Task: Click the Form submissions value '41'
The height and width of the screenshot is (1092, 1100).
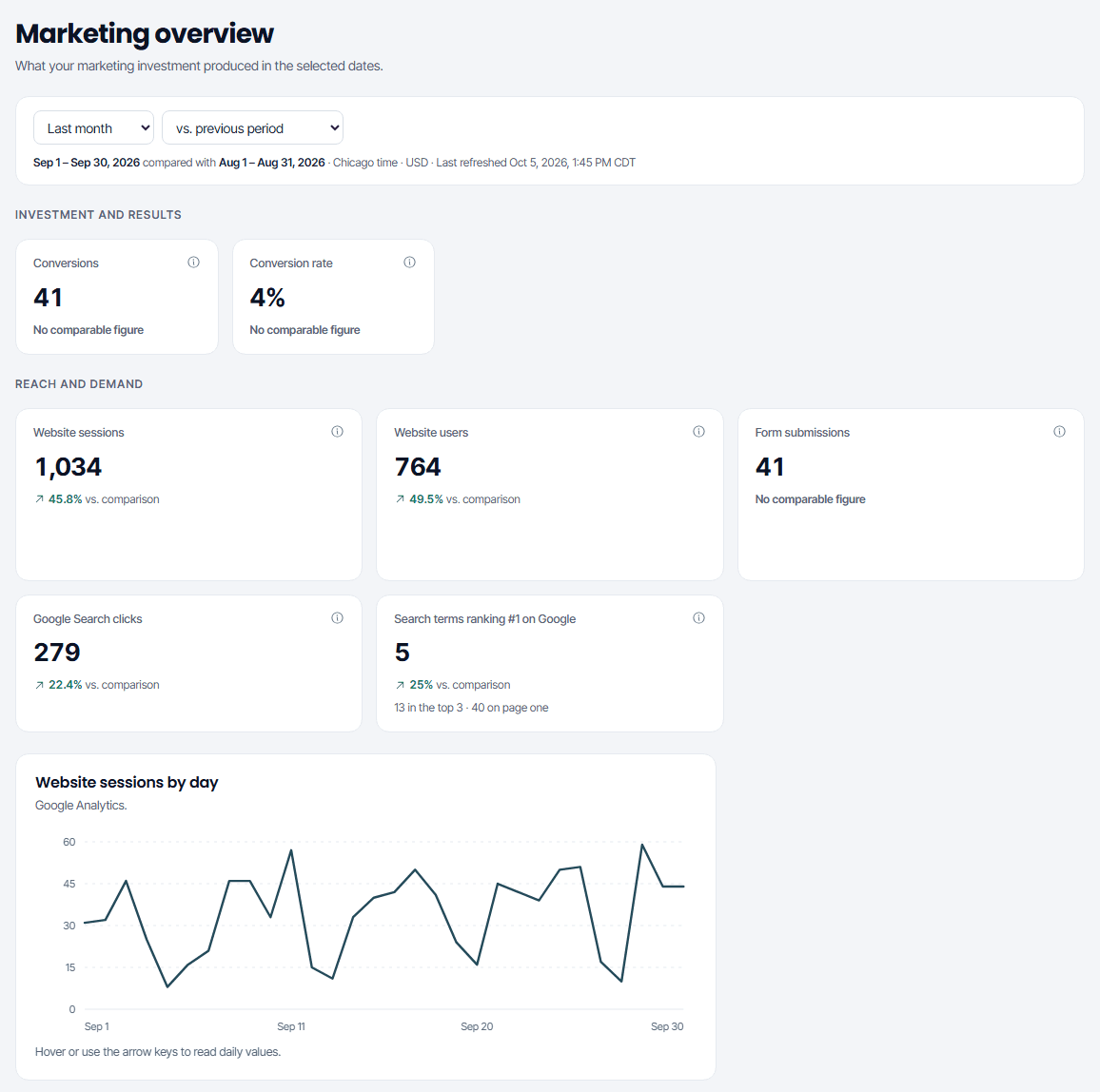Action: [770, 466]
